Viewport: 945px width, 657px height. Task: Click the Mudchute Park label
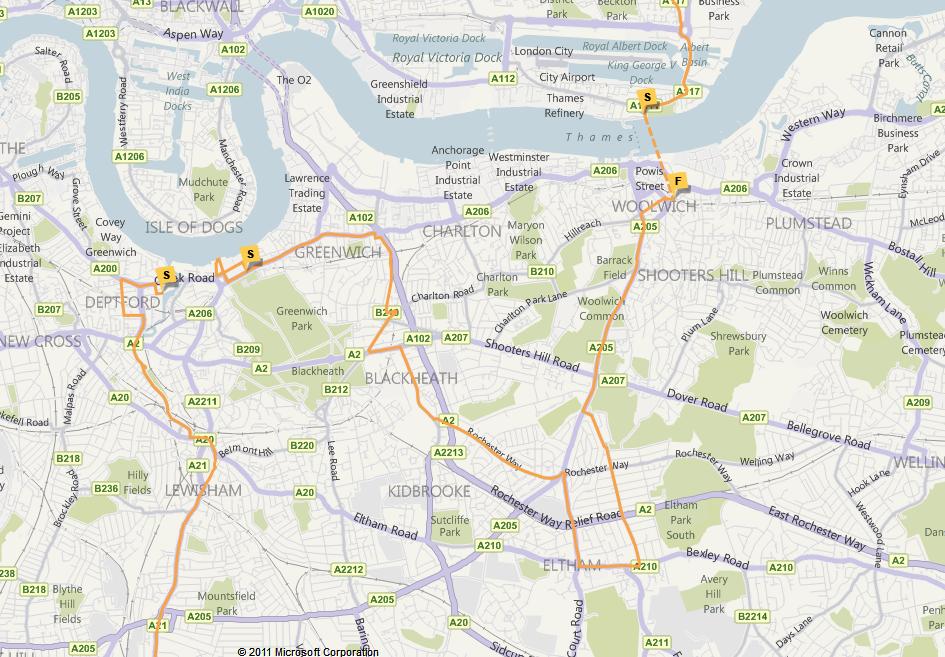click(x=204, y=189)
